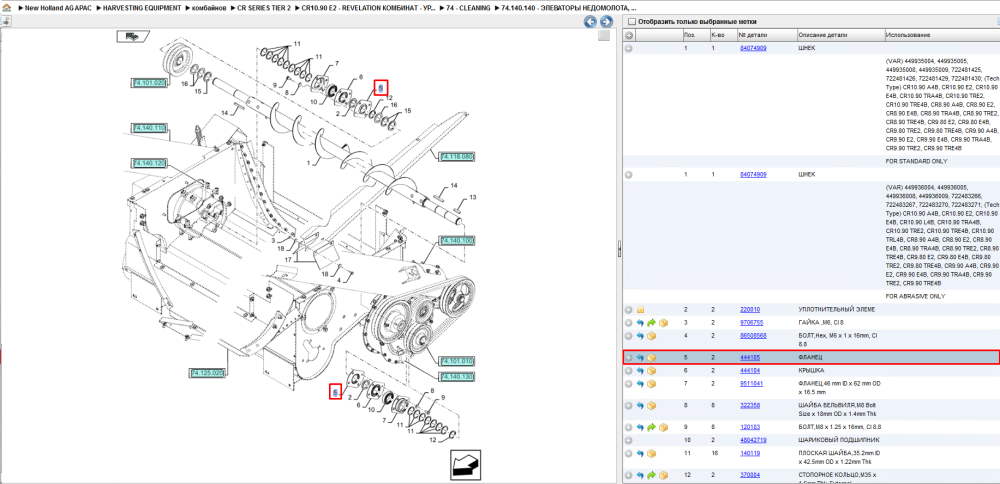Click the blue arrow icon for 86508568

(641, 335)
